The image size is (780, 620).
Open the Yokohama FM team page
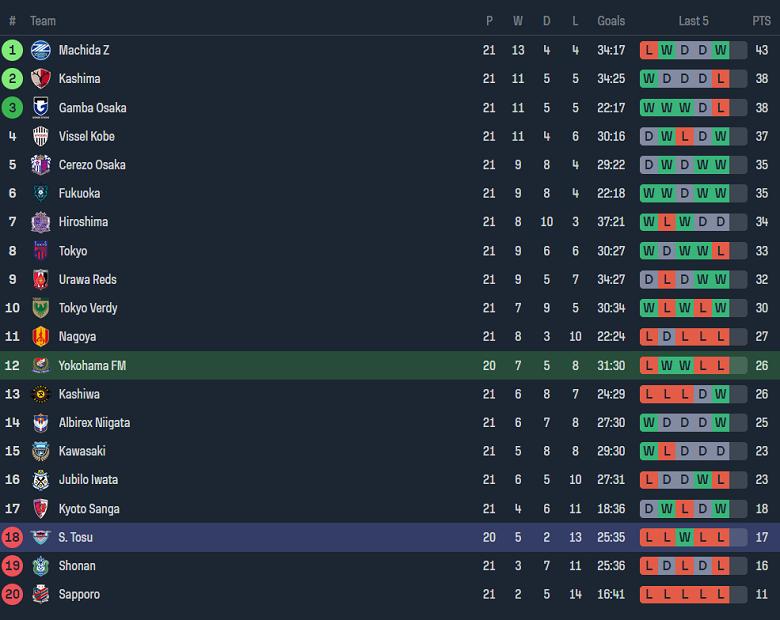point(92,366)
